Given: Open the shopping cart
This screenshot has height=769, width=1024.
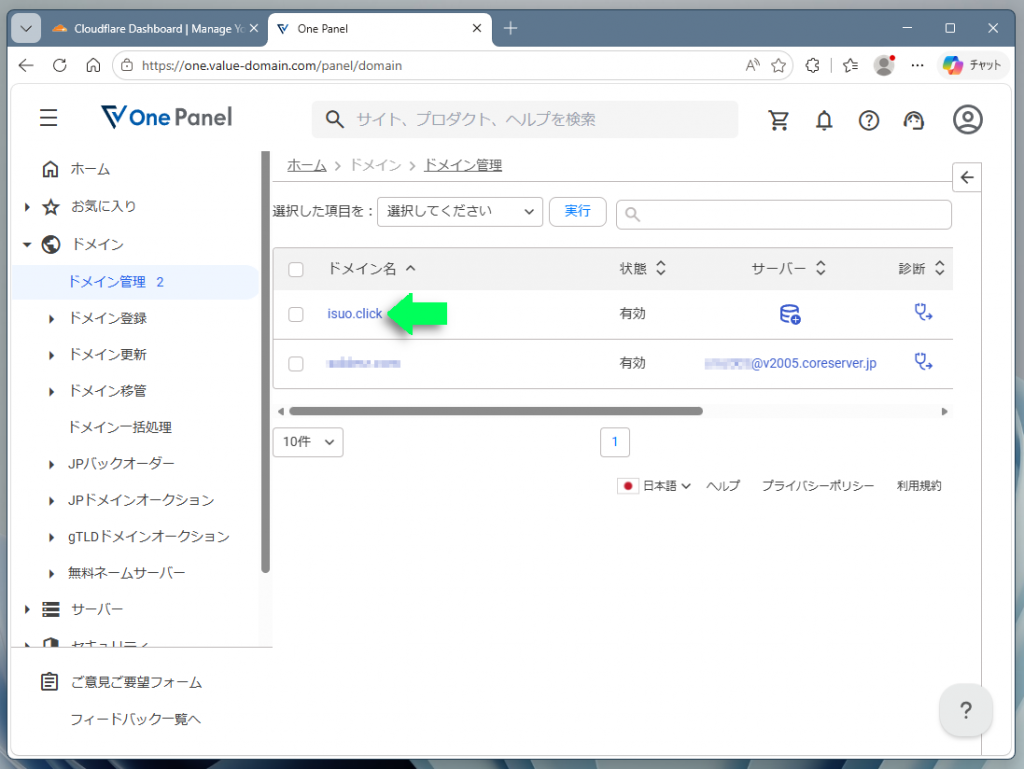Looking at the screenshot, I should click(x=778, y=120).
